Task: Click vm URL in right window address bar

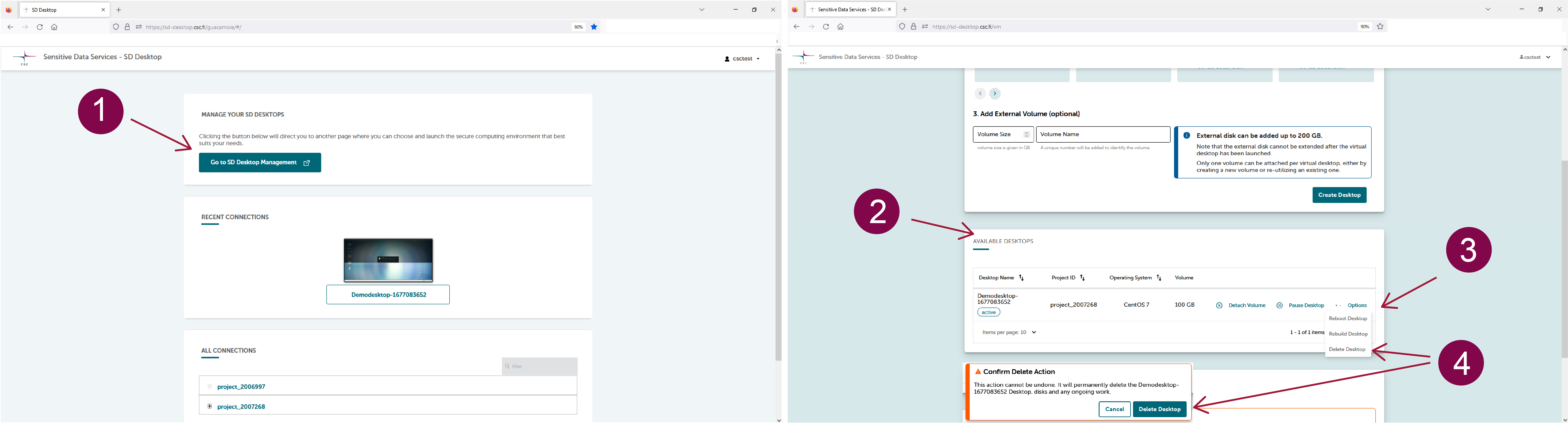Action: click(967, 27)
